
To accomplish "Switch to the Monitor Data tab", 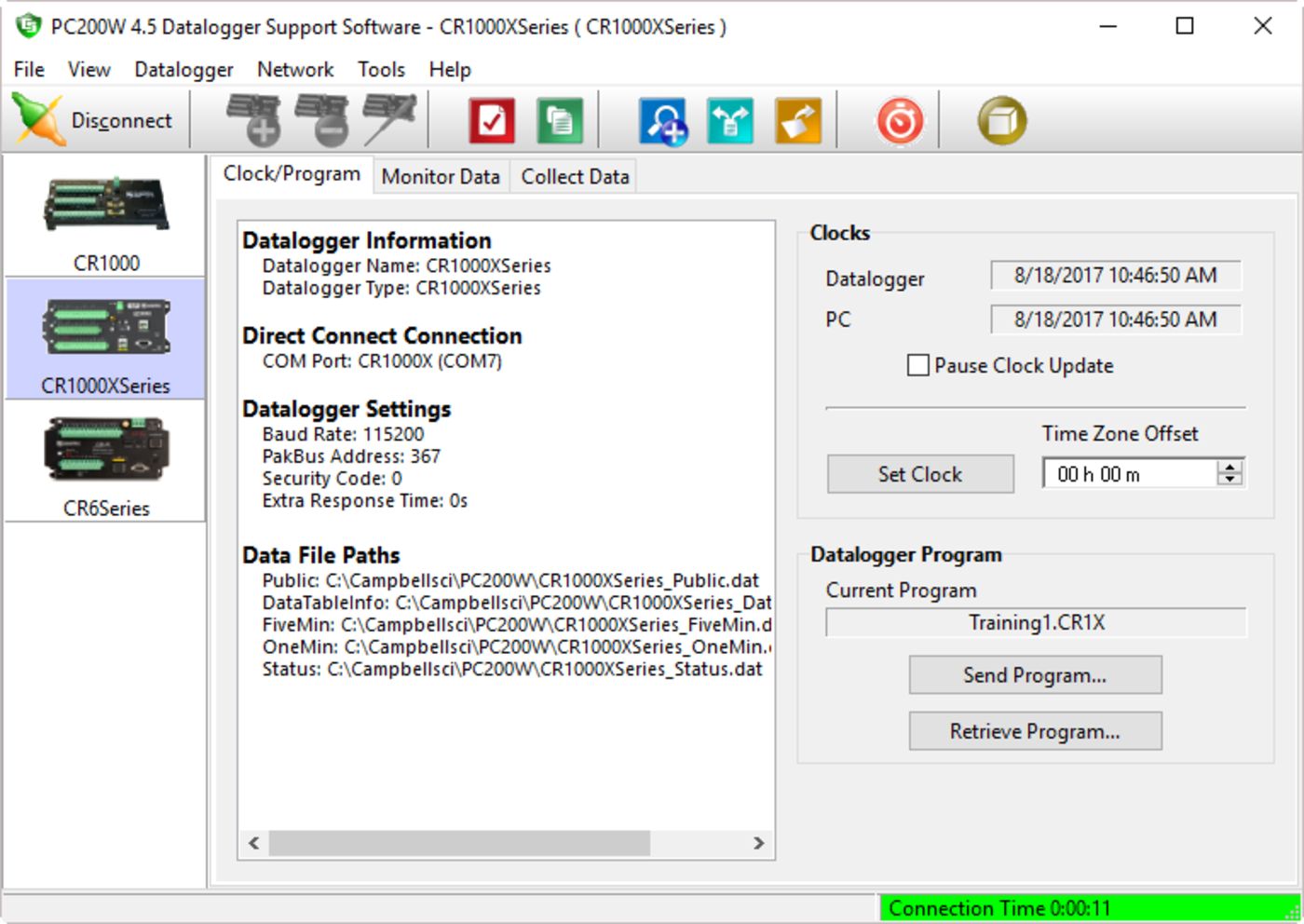I will 441,177.
